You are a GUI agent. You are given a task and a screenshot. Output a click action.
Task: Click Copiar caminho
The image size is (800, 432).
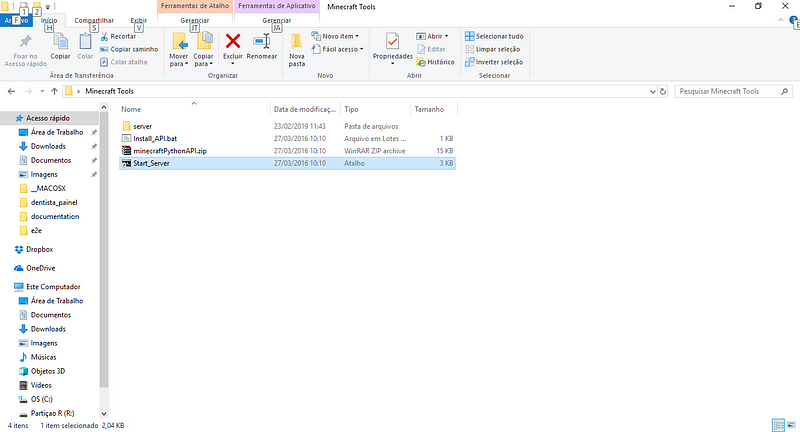click(129, 49)
